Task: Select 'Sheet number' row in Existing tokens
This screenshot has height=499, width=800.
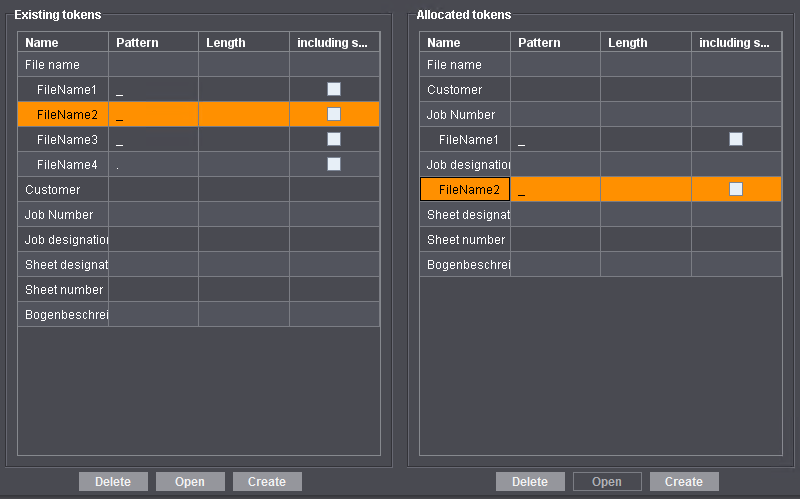Action: coord(199,289)
